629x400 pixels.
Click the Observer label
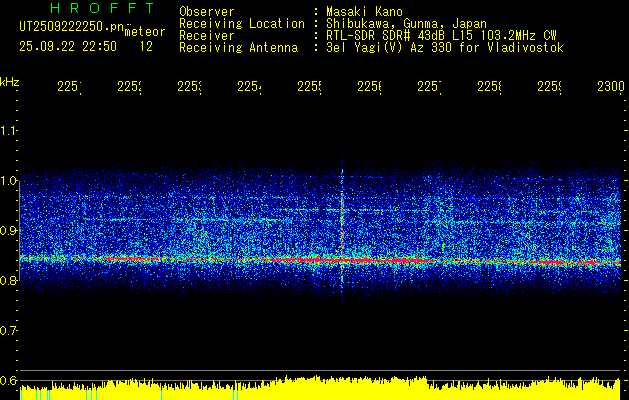(x=207, y=12)
